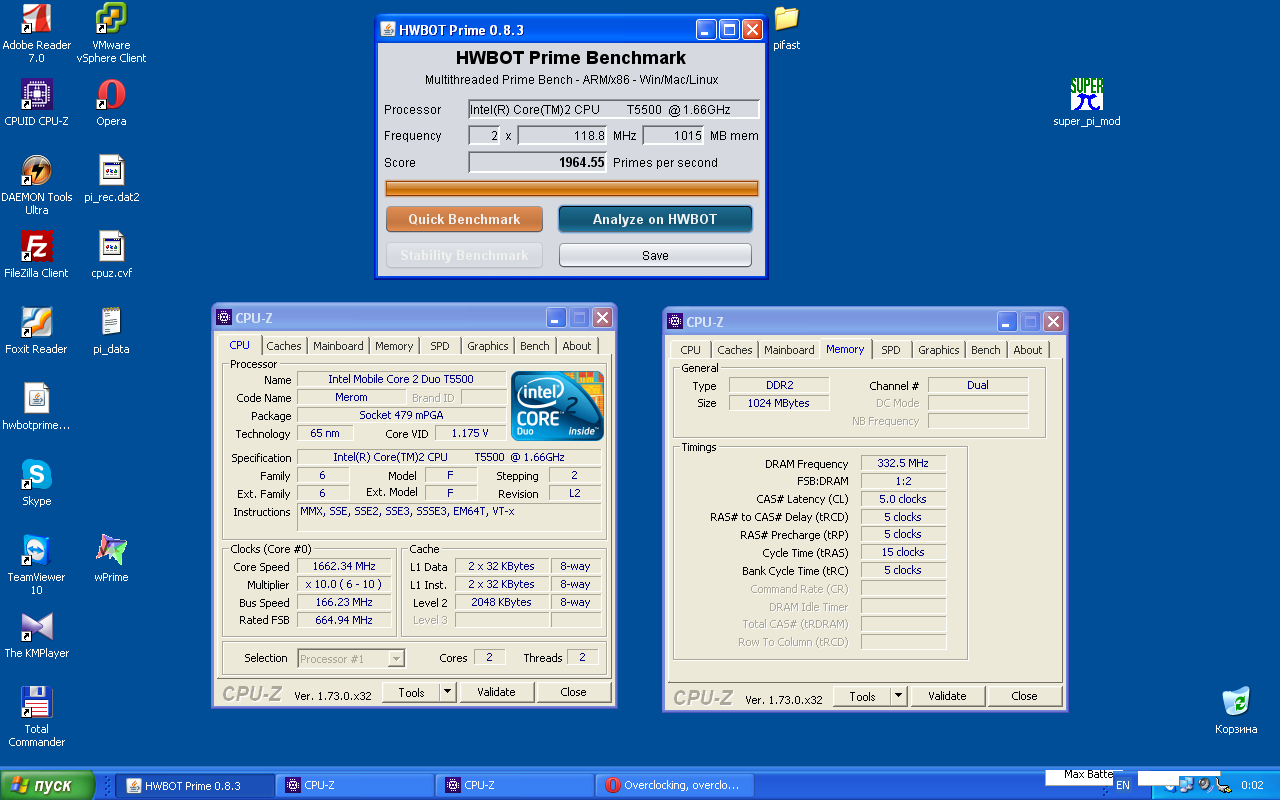Switch to Memory tab in left CPU-Z

click(x=394, y=346)
